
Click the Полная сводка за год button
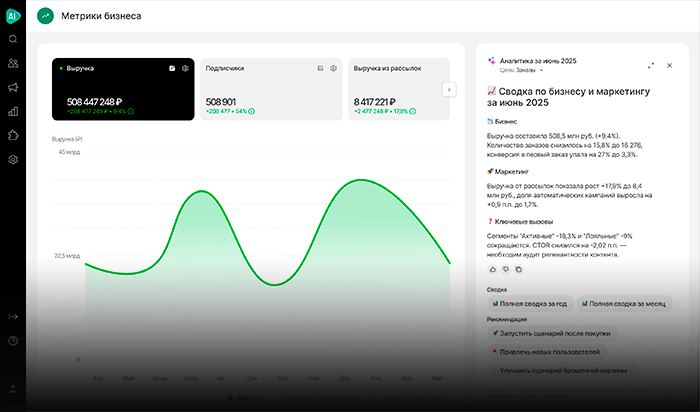click(532, 303)
